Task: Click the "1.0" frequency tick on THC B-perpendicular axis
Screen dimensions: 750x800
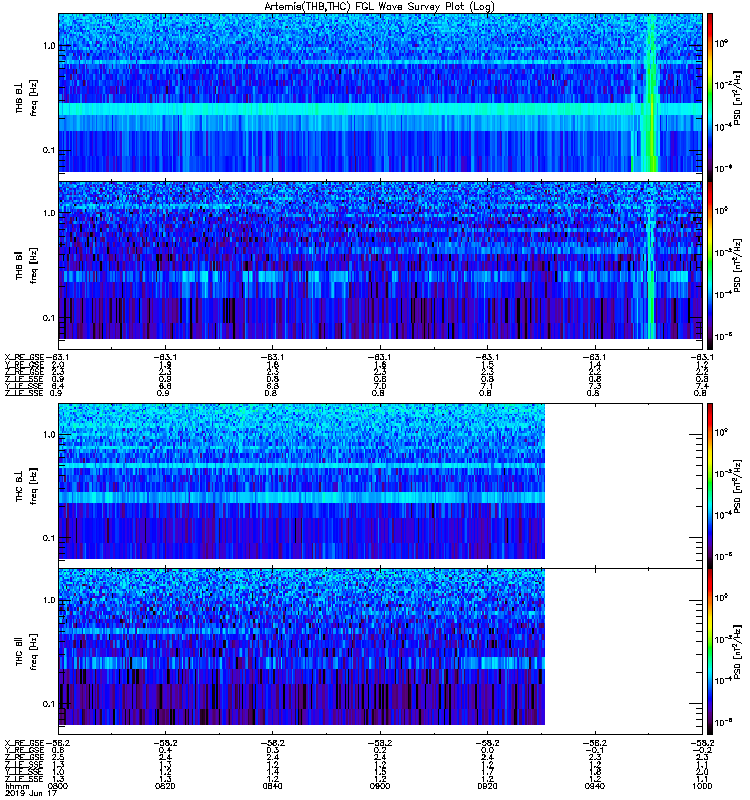Action: click(49, 435)
